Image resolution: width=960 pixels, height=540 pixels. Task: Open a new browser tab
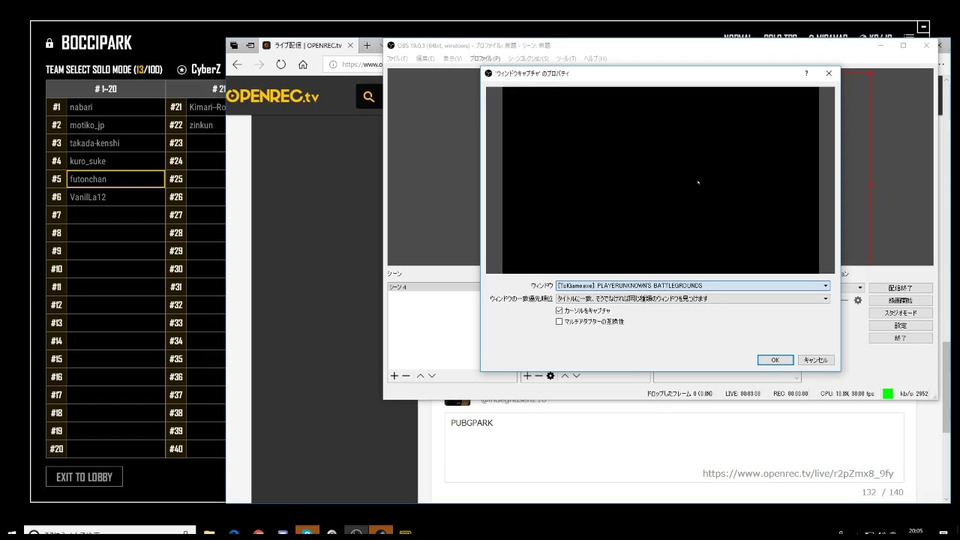click(367, 45)
